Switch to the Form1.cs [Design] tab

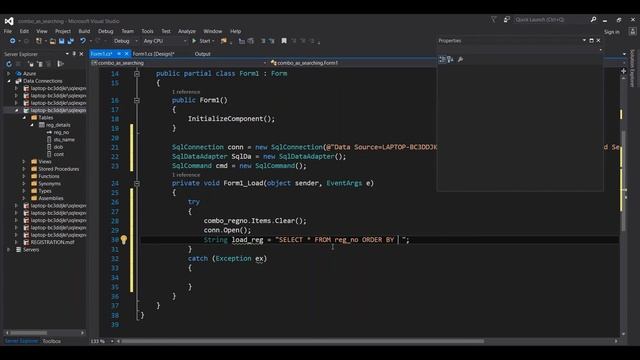(153, 54)
